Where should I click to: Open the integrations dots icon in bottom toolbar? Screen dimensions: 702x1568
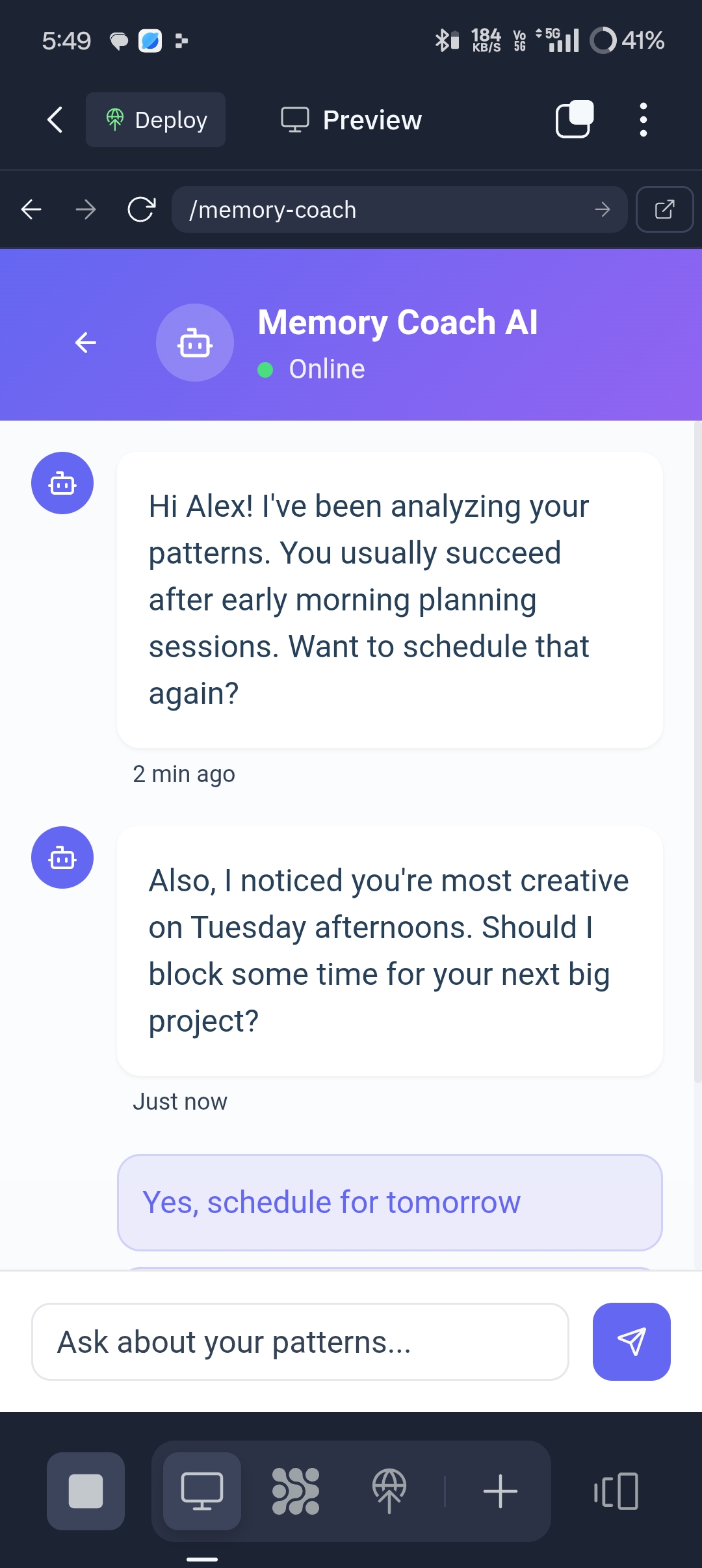click(x=296, y=1491)
